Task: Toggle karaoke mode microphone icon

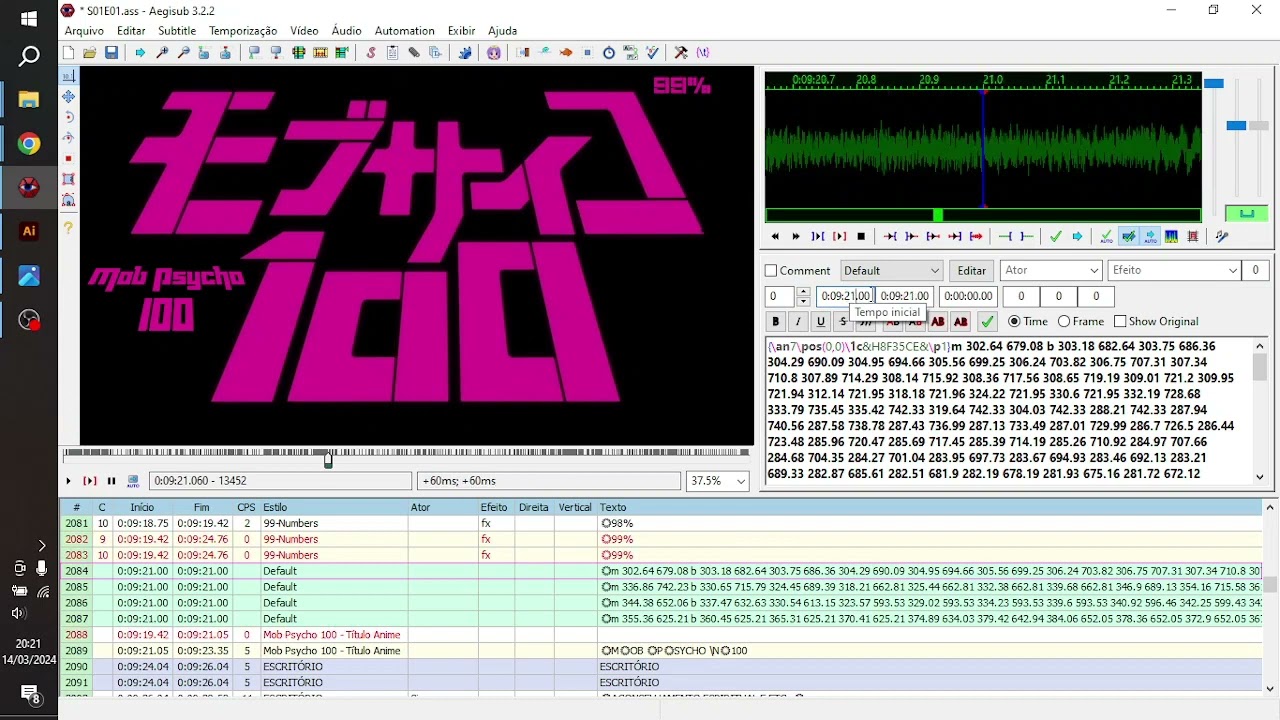Action: click(x=1221, y=237)
